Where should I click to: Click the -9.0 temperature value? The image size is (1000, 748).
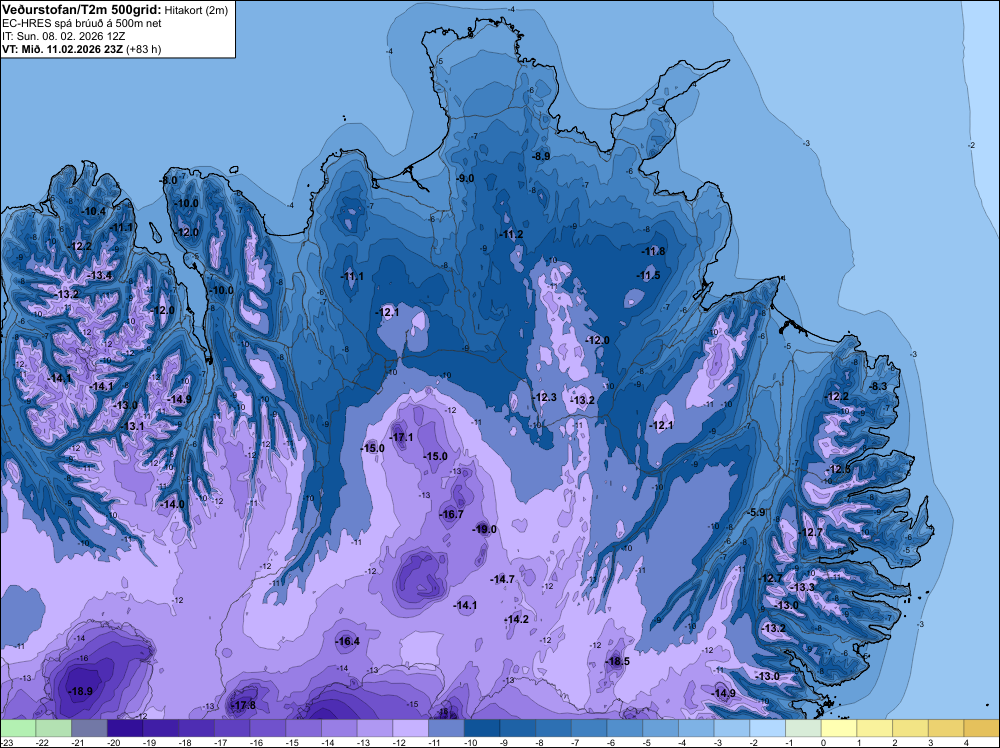(x=466, y=178)
